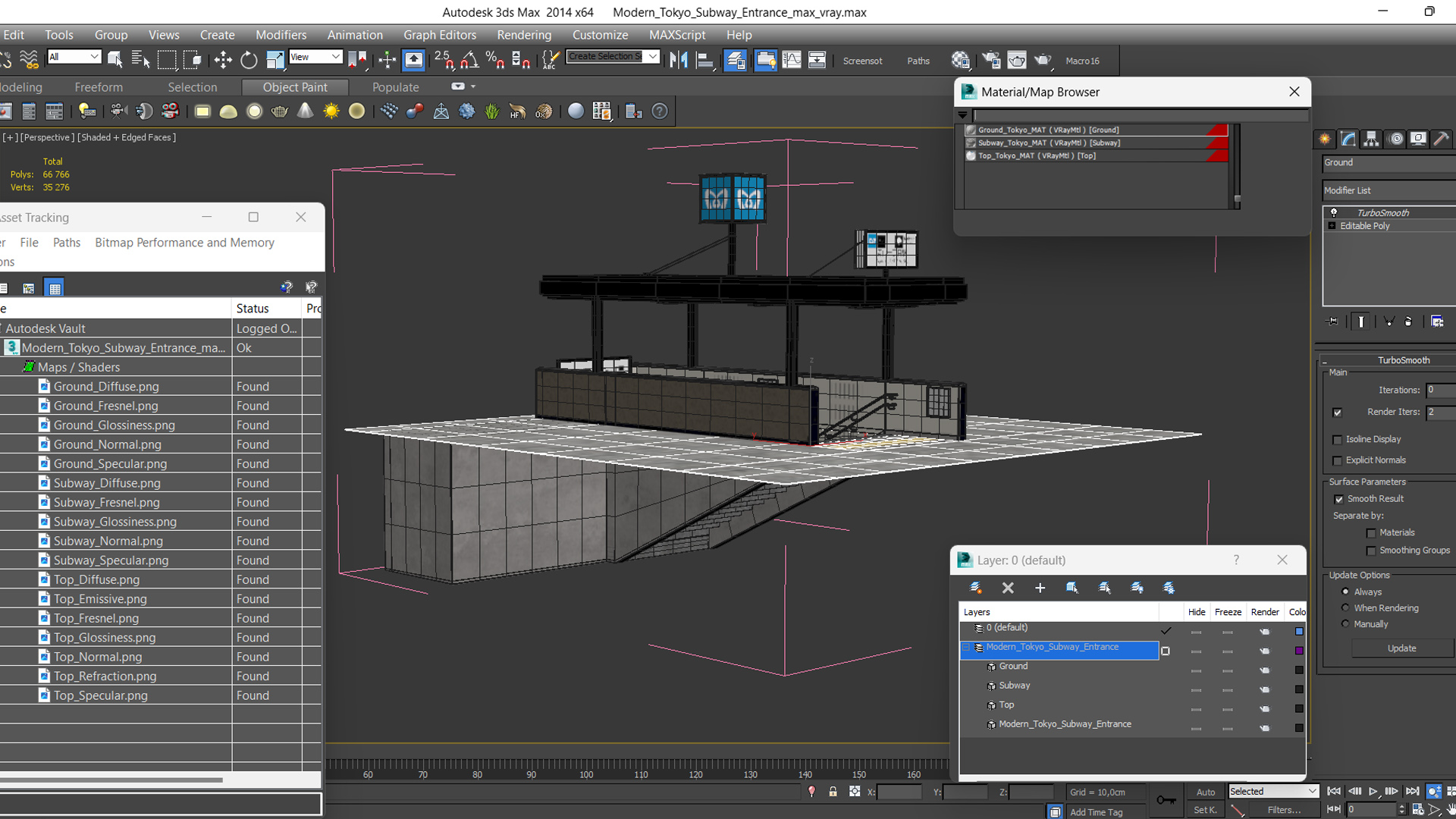Click the cone primitive icon
The width and height of the screenshot is (1456, 819).
(305, 111)
